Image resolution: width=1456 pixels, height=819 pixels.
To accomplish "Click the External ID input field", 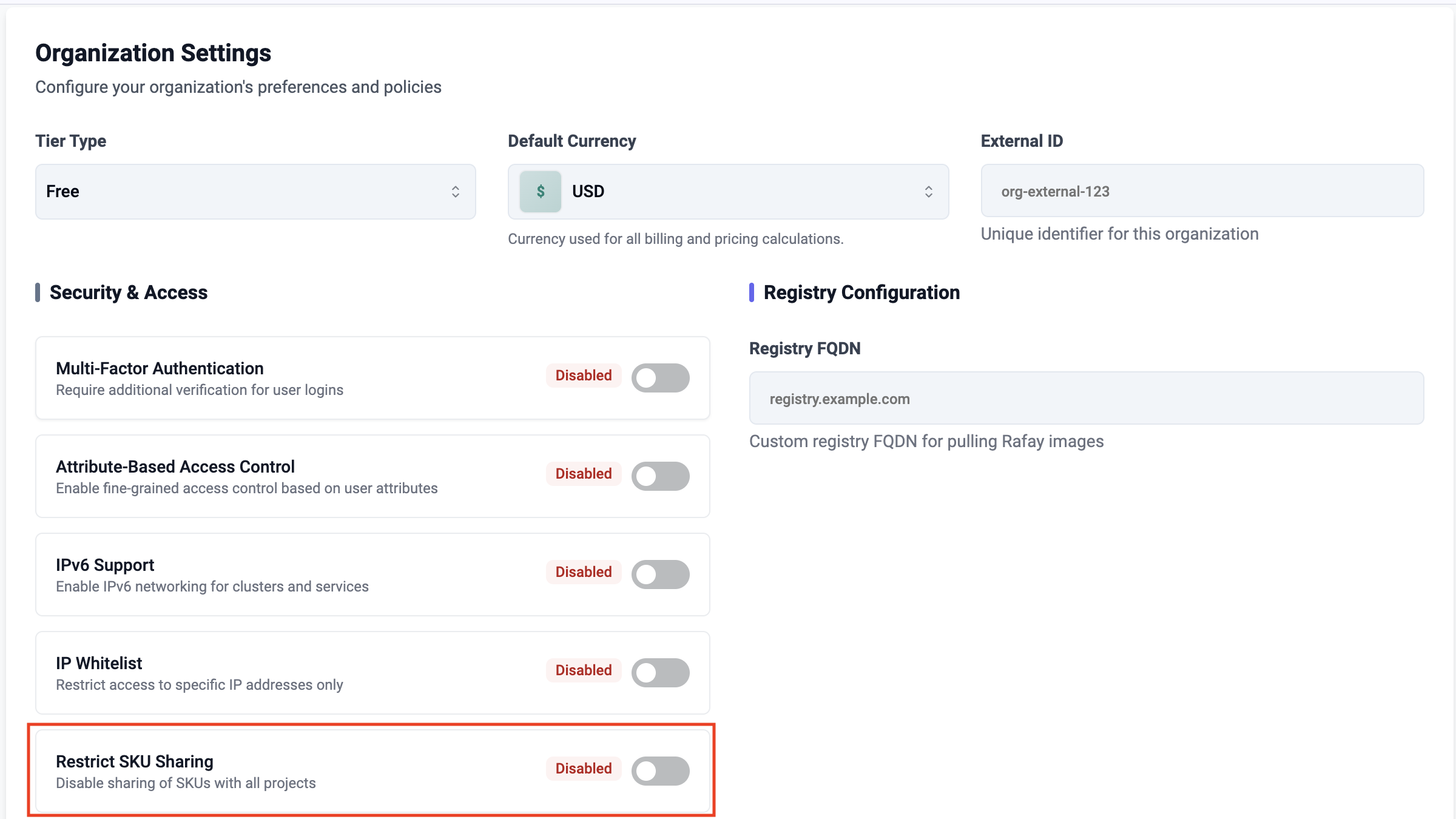I will pyautogui.click(x=1201, y=191).
